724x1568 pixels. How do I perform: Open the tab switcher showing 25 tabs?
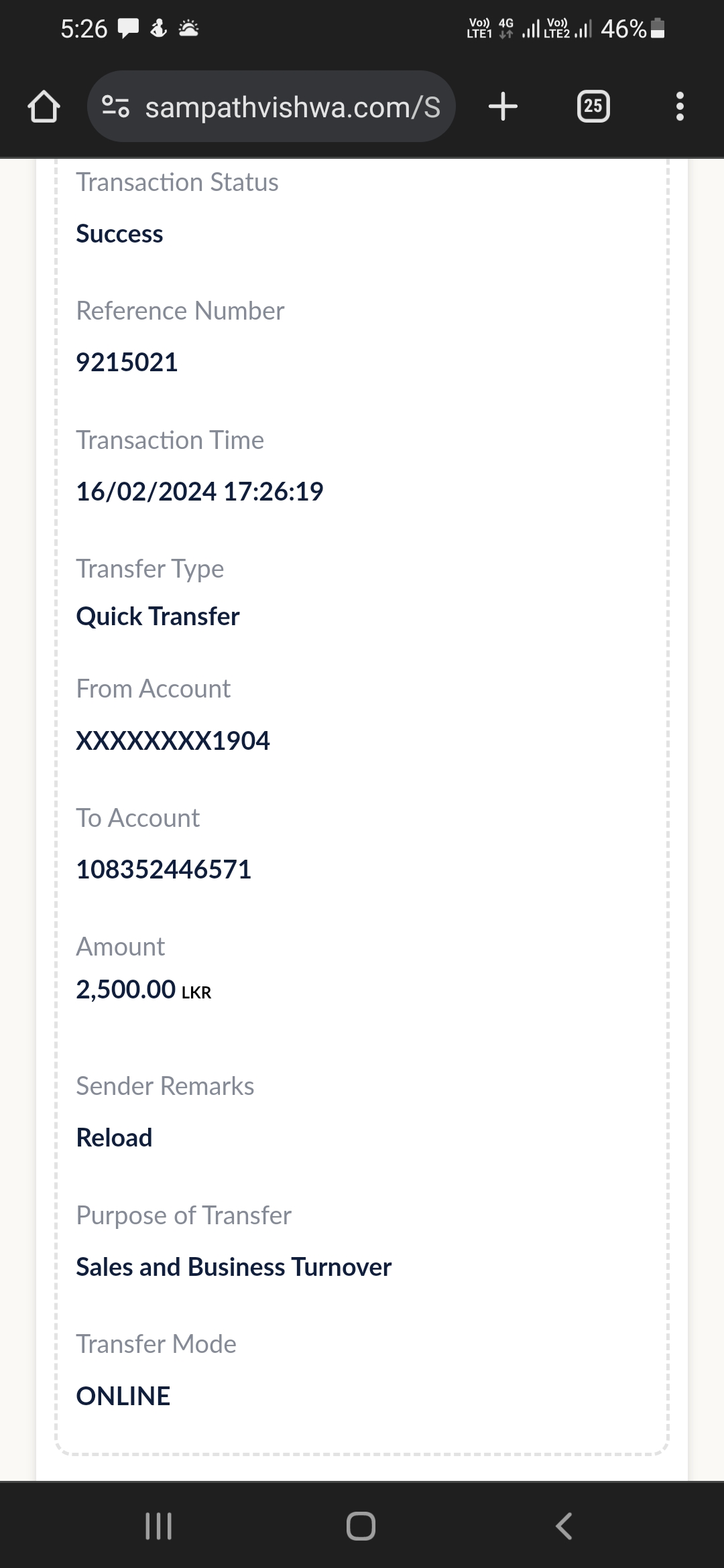pyautogui.click(x=593, y=107)
